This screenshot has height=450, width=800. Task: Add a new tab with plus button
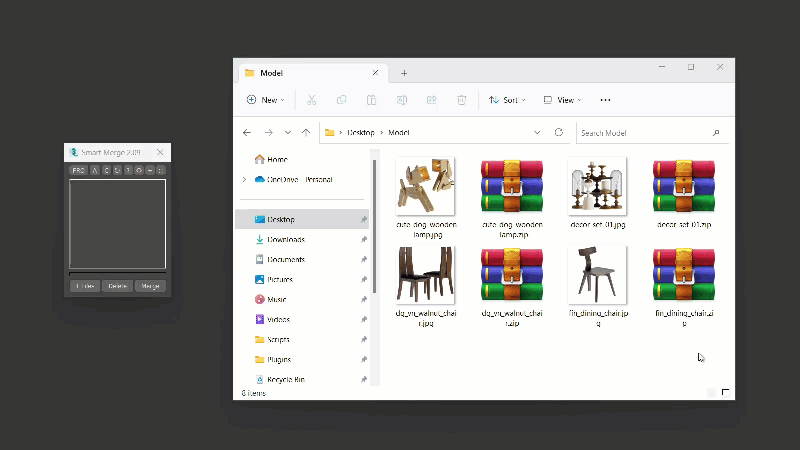click(x=404, y=73)
